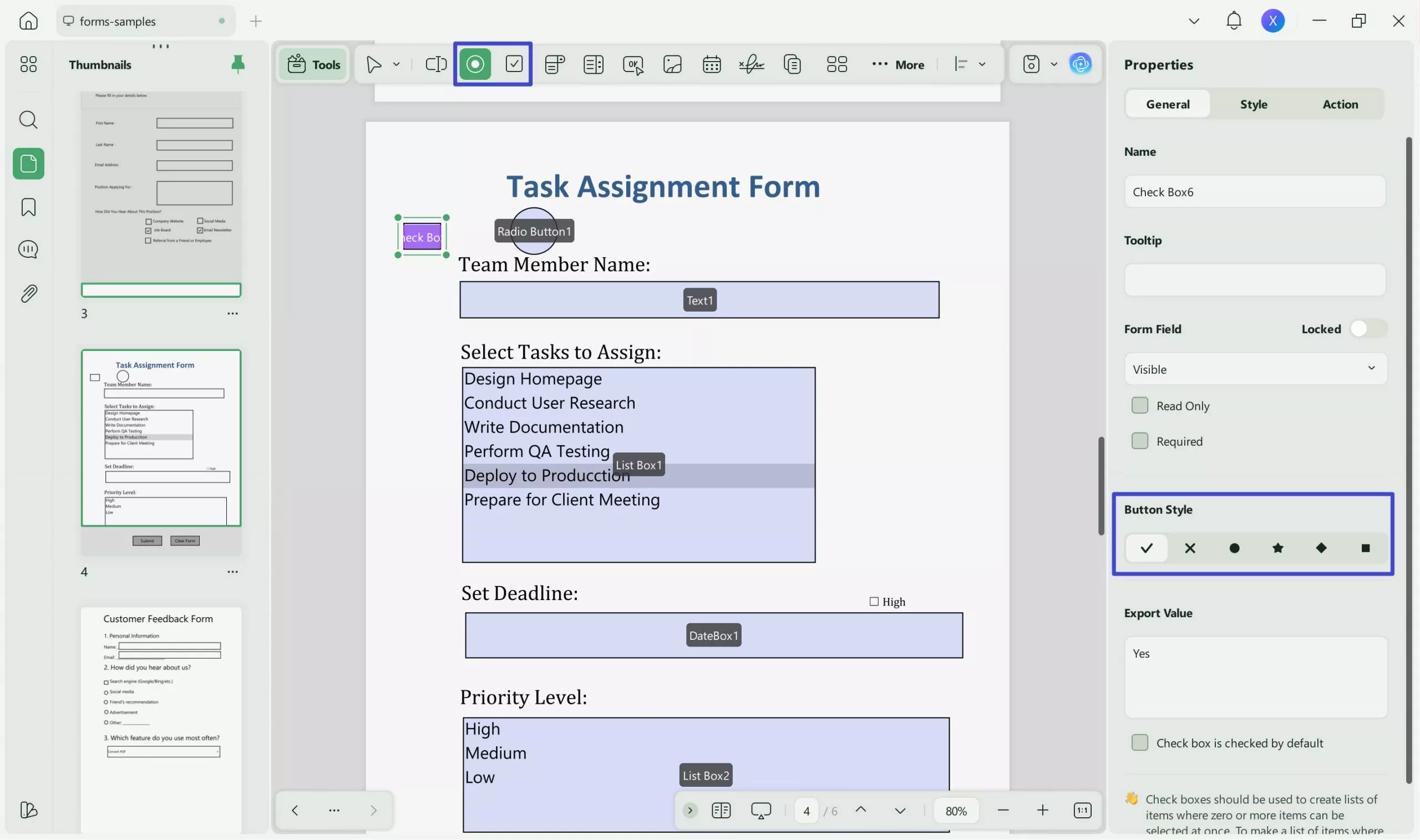Select the page 3 thumbnail

coord(161,192)
